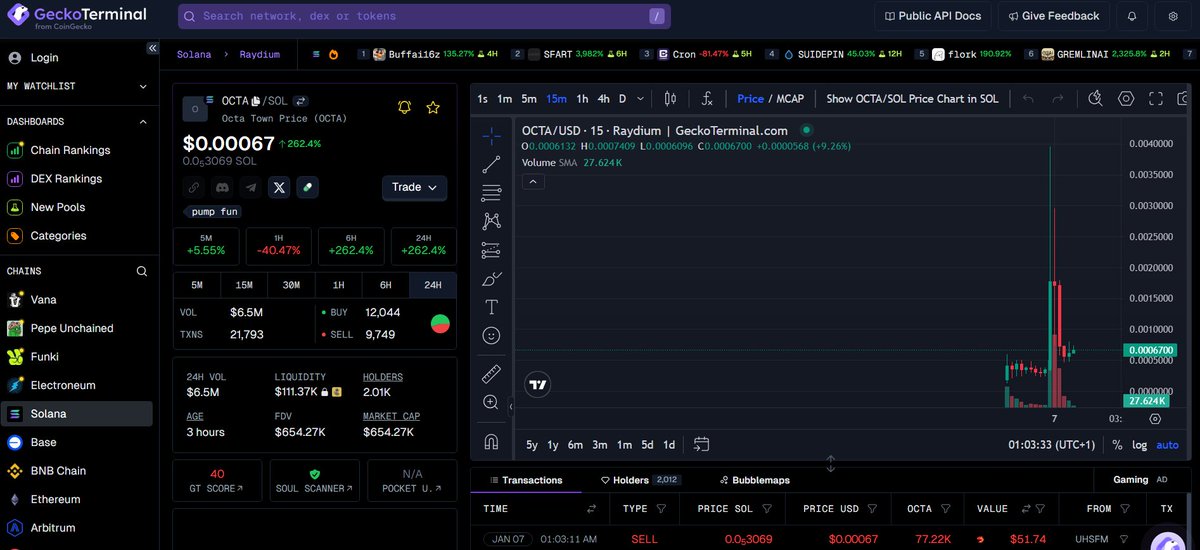Open the TradingView logo link

coord(539,385)
